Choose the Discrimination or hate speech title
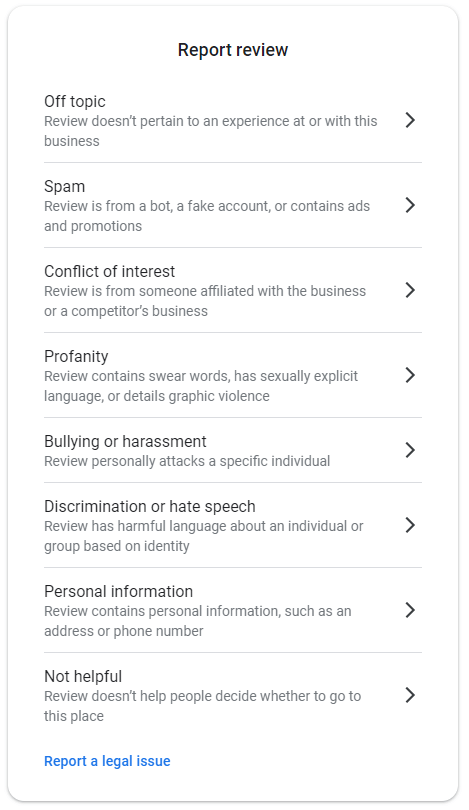469x810 pixels. (x=150, y=506)
